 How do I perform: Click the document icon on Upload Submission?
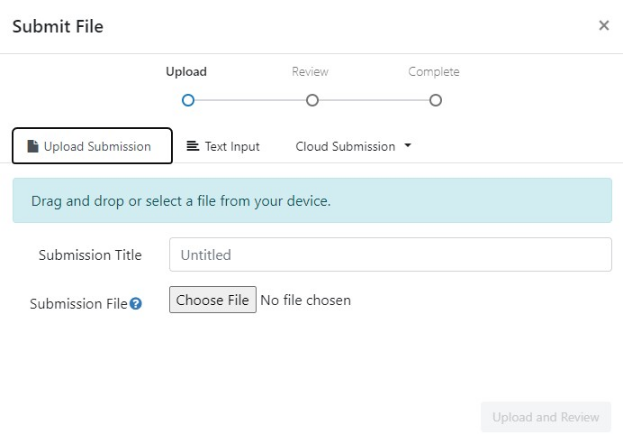coord(33,146)
